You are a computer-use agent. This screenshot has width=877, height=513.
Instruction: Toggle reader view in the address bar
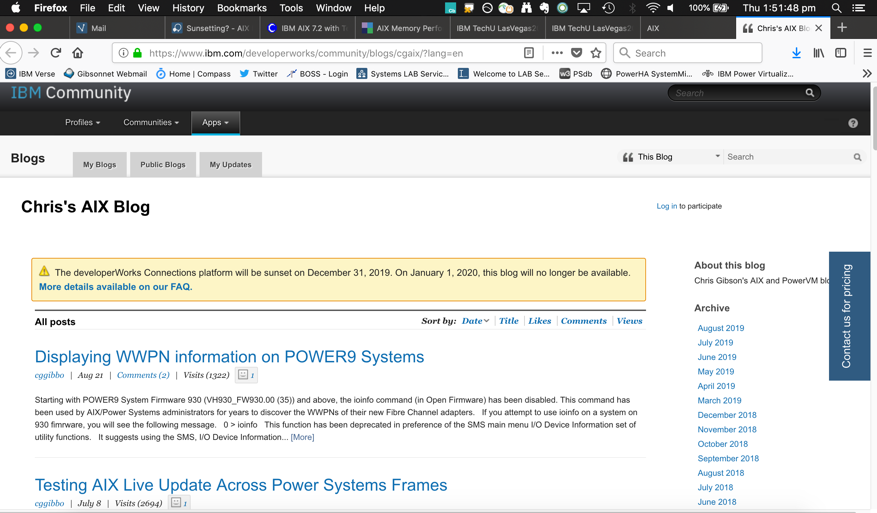(529, 53)
